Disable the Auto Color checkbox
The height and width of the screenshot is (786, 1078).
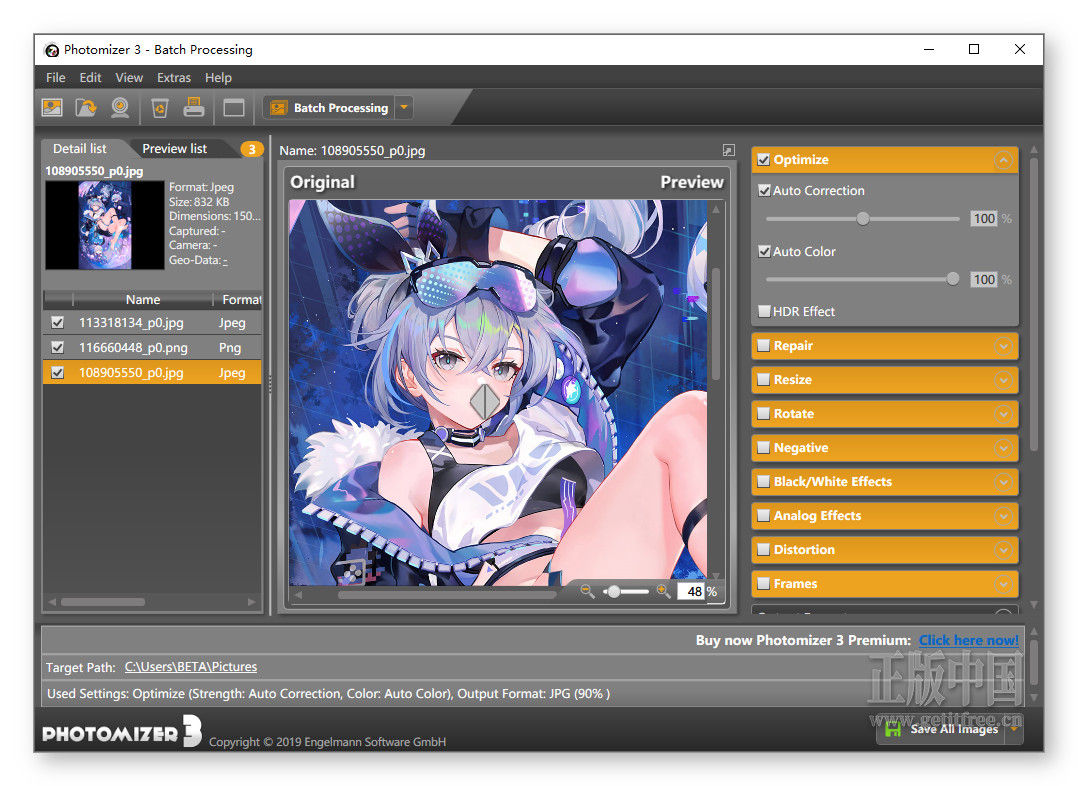(x=764, y=251)
